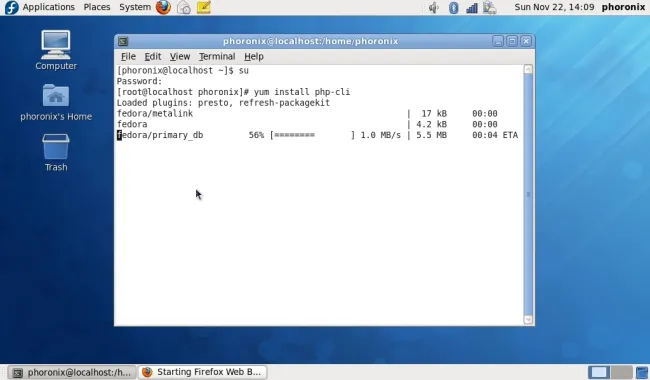Open the Places menu
650x380 pixels.
[x=97, y=7]
